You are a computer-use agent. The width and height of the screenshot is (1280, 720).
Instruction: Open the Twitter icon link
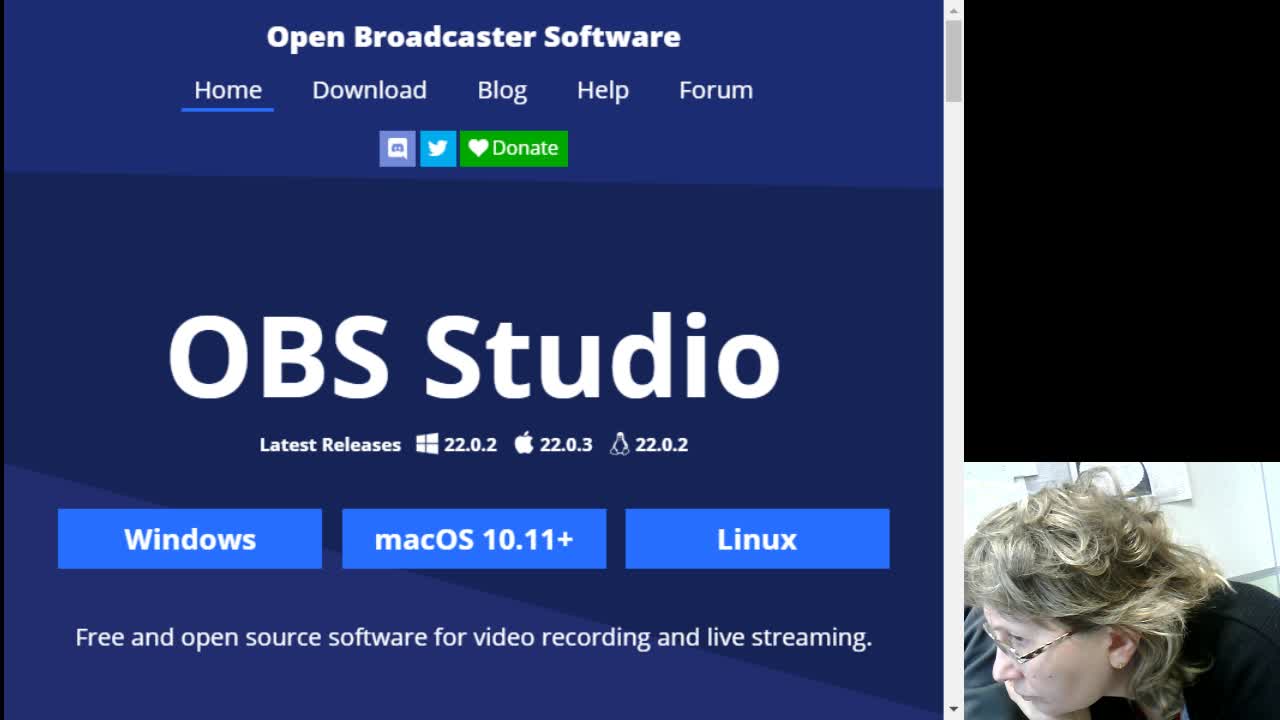pyautogui.click(x=438, y=149)
